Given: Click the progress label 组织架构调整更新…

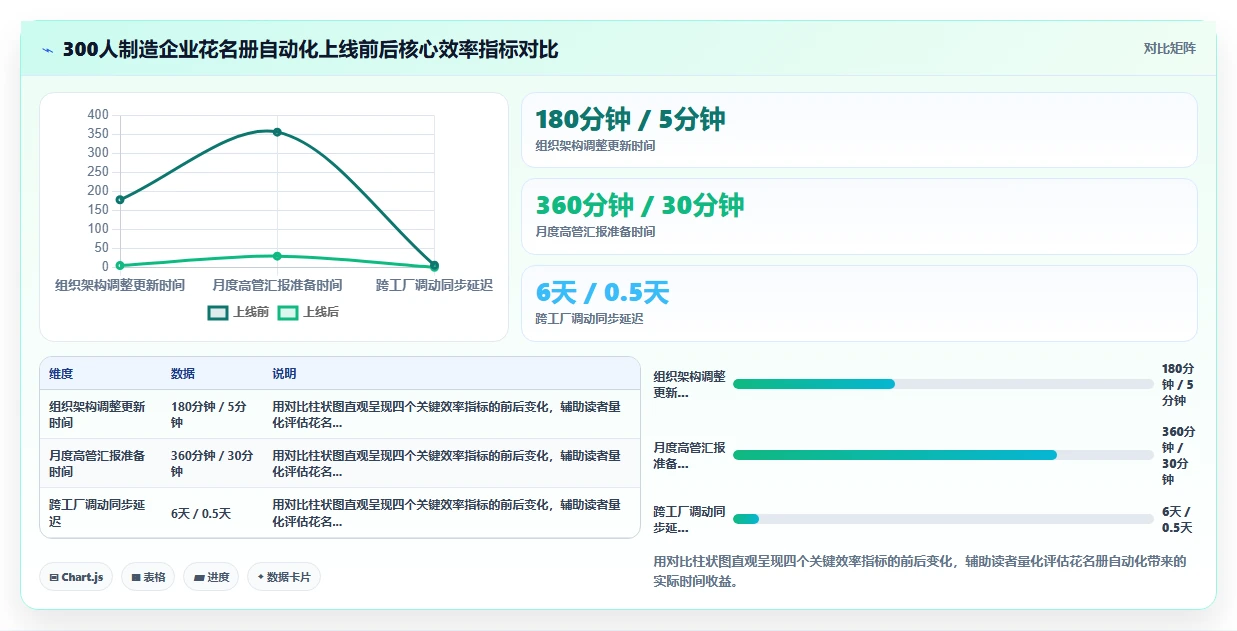Looking at the screenshot, I should point(690,385).
